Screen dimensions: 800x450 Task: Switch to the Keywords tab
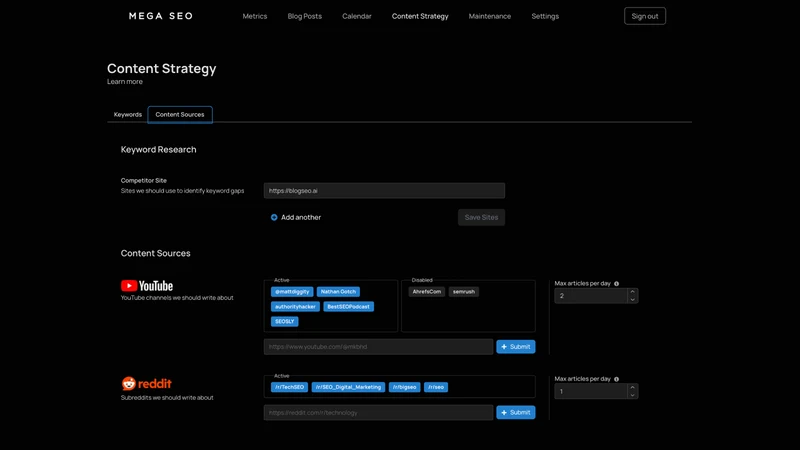[x=128, y=114]
